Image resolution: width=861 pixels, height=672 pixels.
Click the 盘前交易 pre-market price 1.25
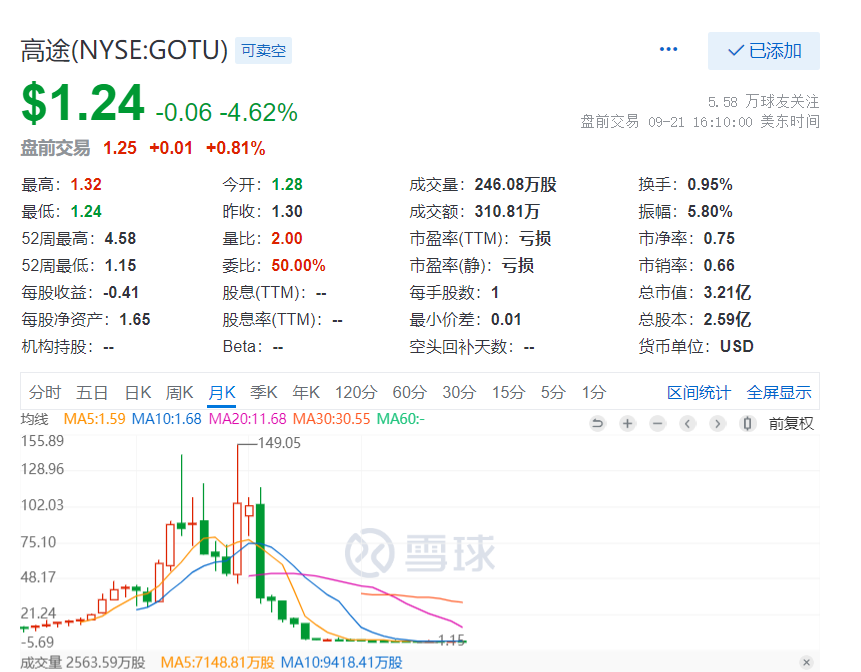[120, 148]
